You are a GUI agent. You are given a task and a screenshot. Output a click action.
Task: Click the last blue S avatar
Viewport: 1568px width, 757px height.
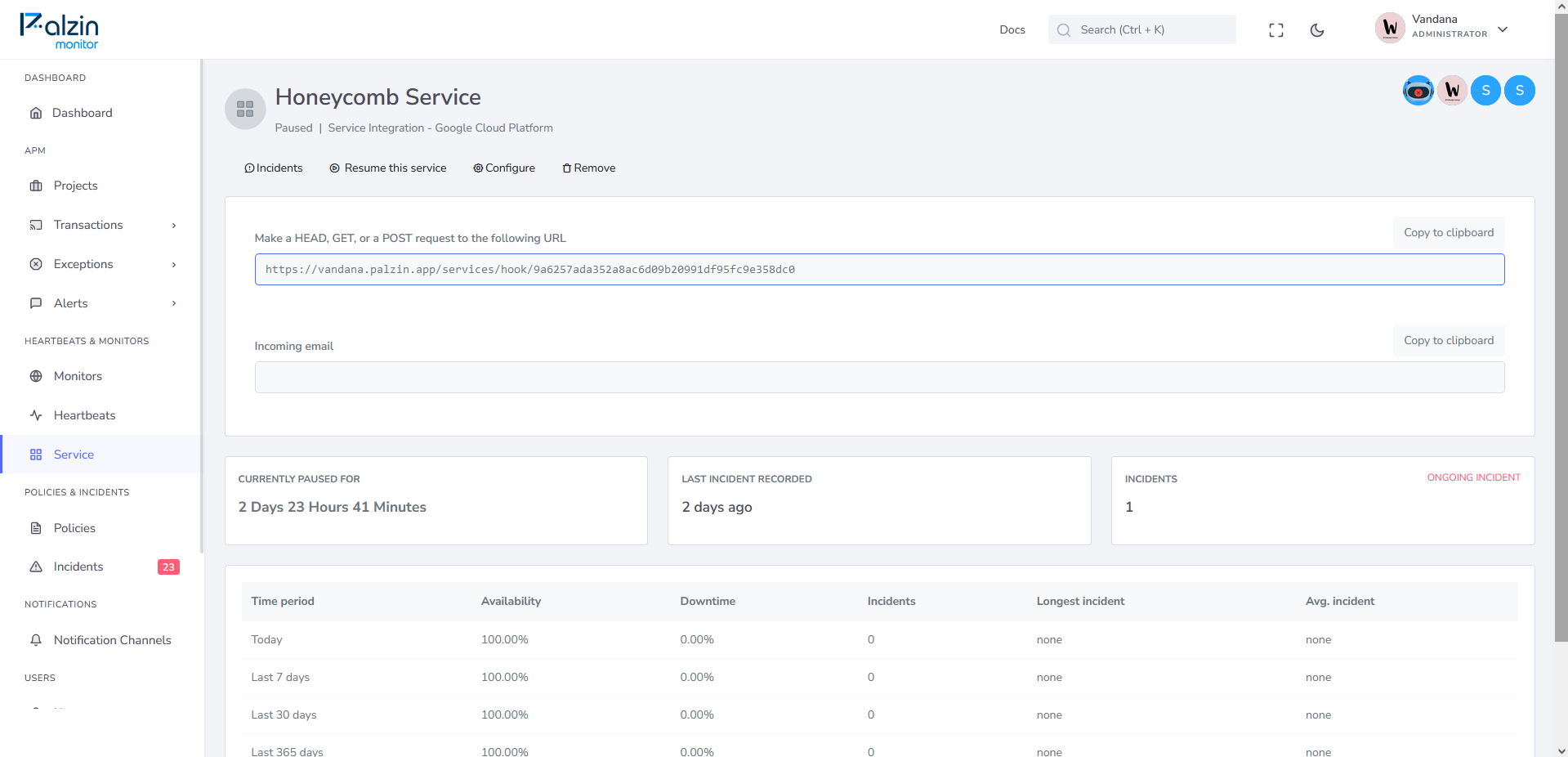click(1520, 90)
